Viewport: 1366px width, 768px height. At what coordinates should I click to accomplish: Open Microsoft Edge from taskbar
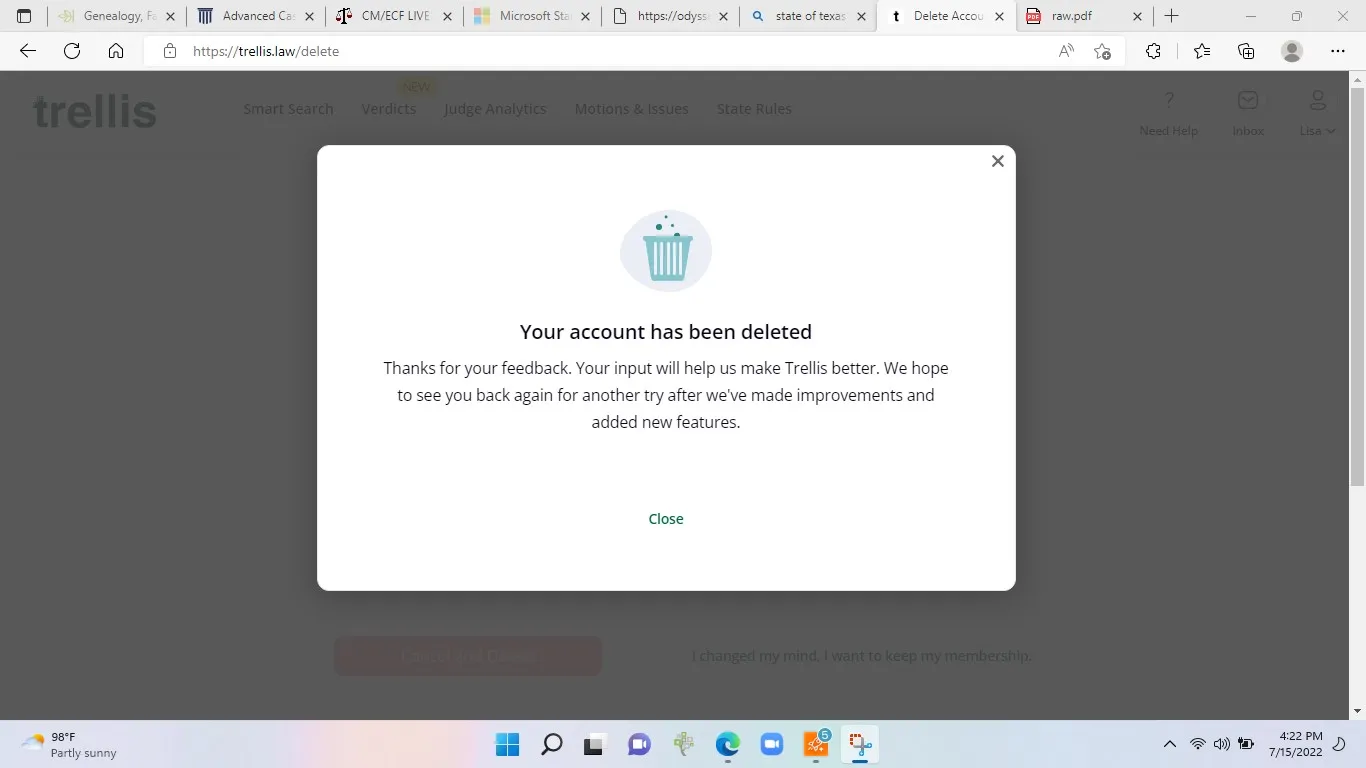[727, 744]
